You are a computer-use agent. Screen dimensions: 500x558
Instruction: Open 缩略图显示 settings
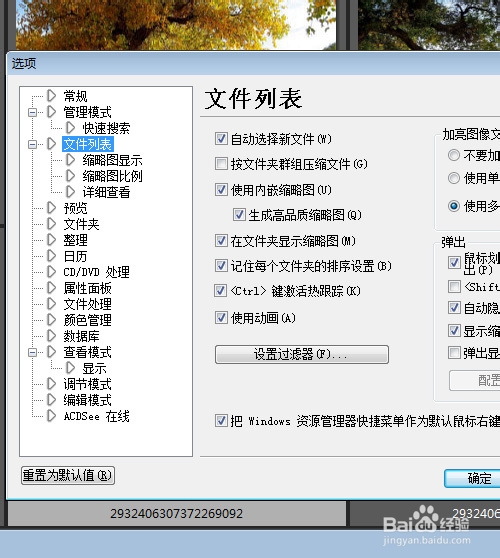tap(112, 160)
